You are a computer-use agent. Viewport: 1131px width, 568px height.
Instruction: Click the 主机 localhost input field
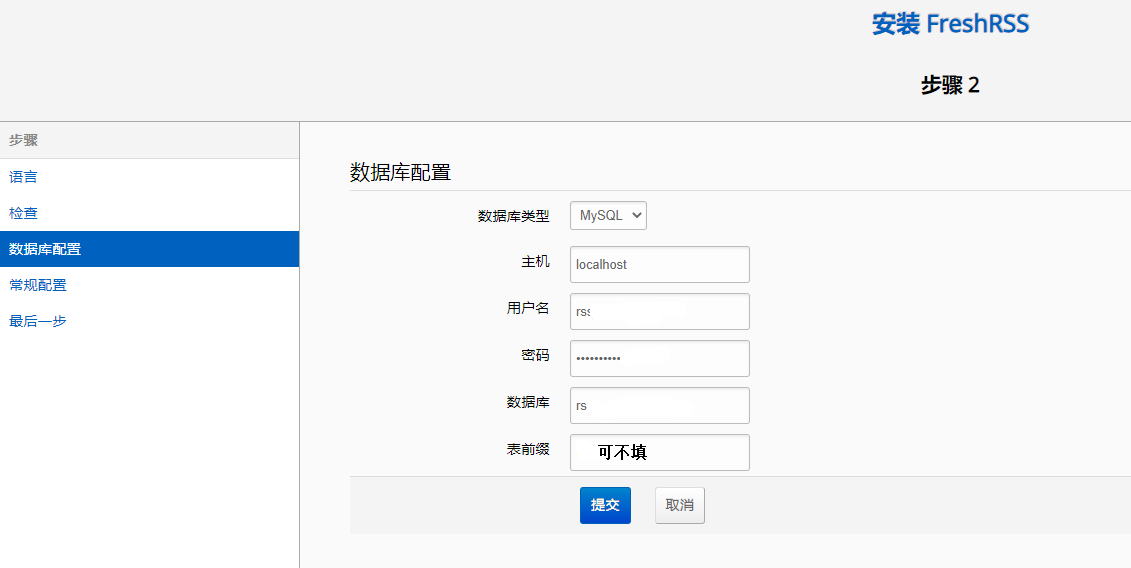[x=659, y=264]
